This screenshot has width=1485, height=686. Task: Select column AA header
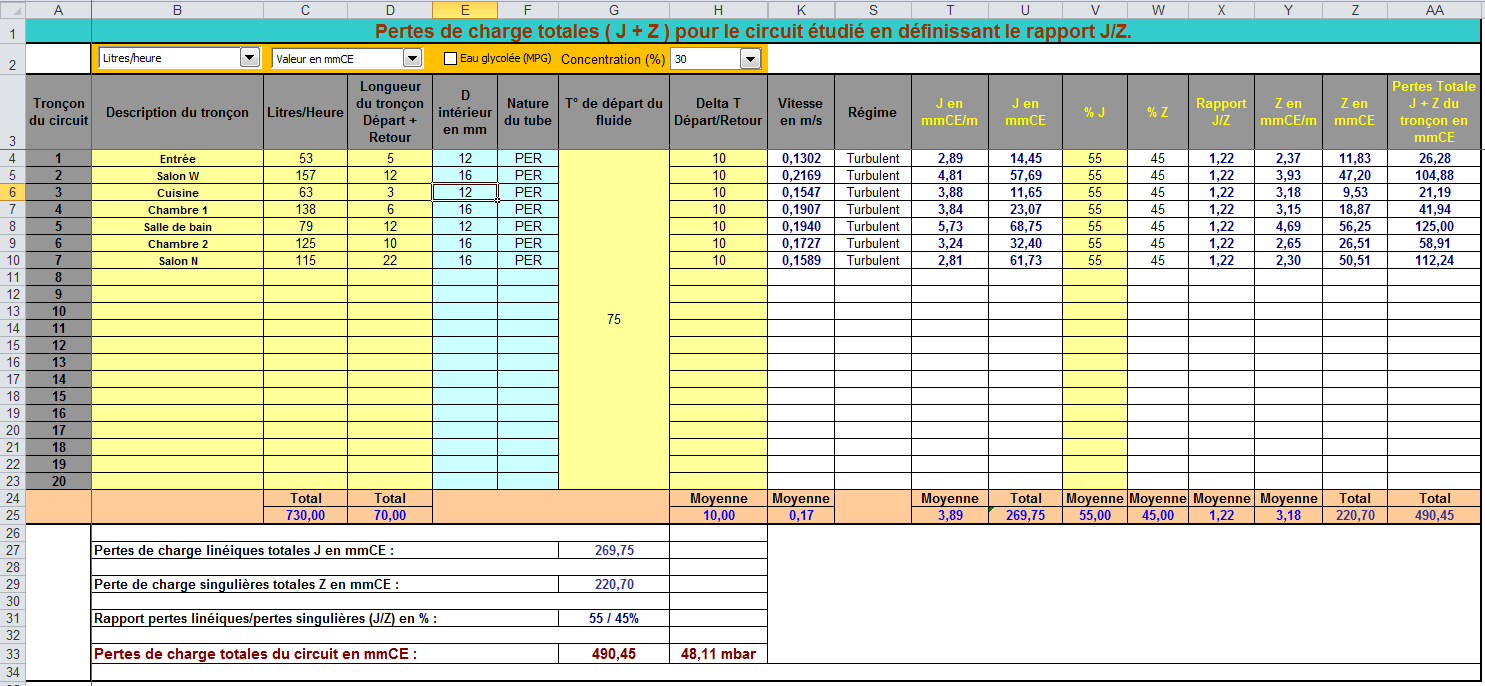point(1434,9)
